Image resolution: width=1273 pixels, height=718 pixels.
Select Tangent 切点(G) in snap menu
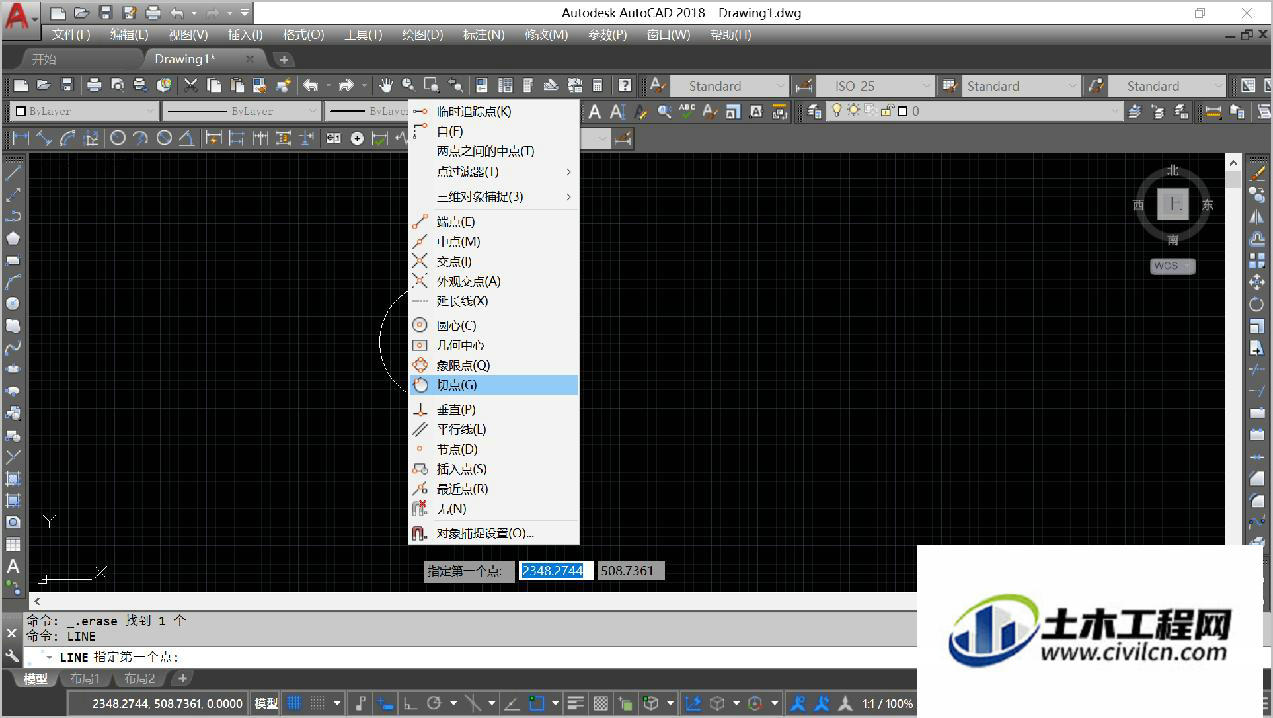[494, 385]
